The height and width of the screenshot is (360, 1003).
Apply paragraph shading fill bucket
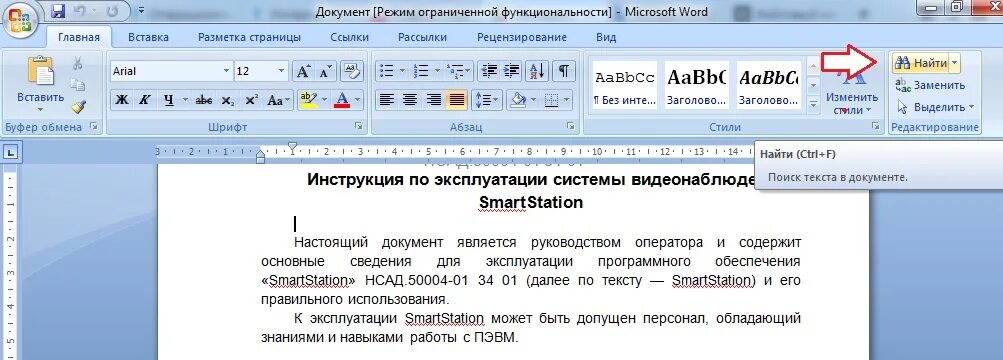(x=517, y=100)
